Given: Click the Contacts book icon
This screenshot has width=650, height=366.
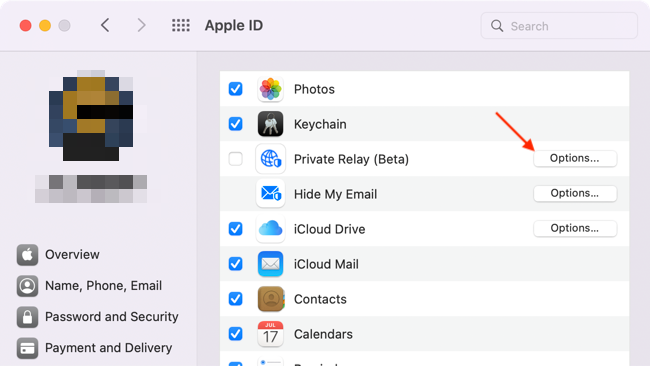Looking at the screenshot, I should pyautogui.click(x=270, y=299).
